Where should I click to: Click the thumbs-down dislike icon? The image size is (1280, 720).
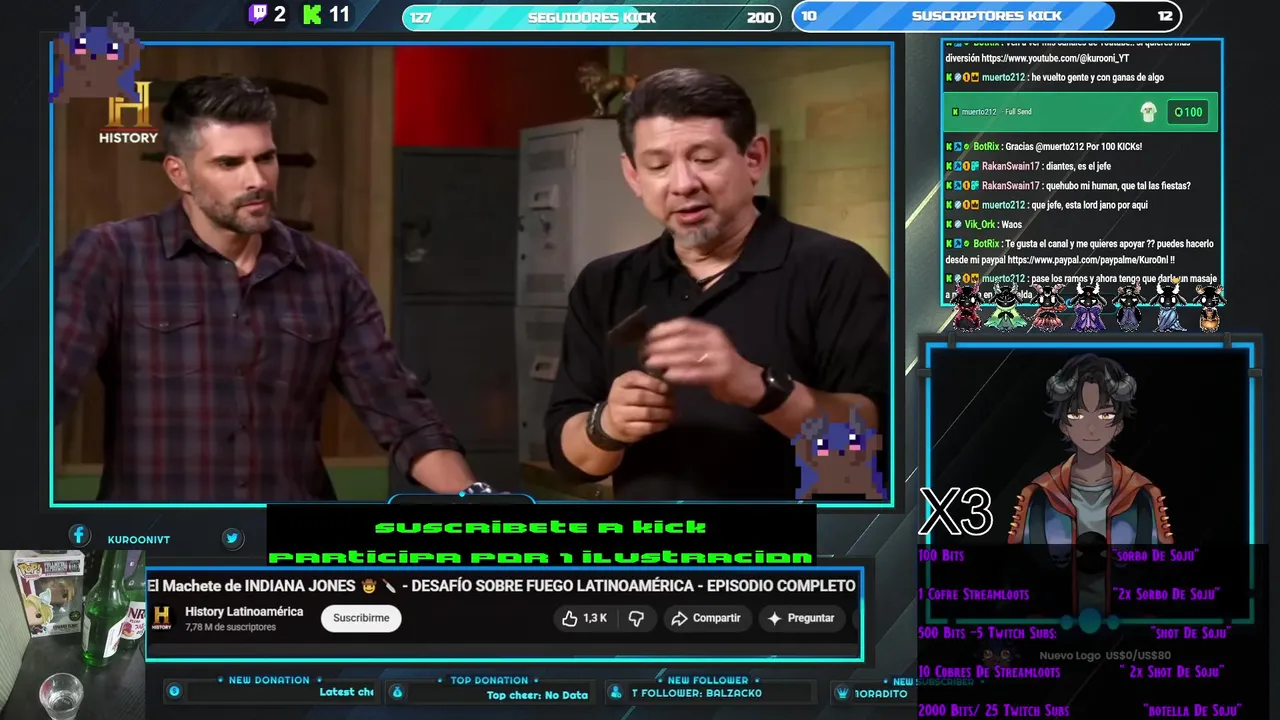tap(636, 618)
